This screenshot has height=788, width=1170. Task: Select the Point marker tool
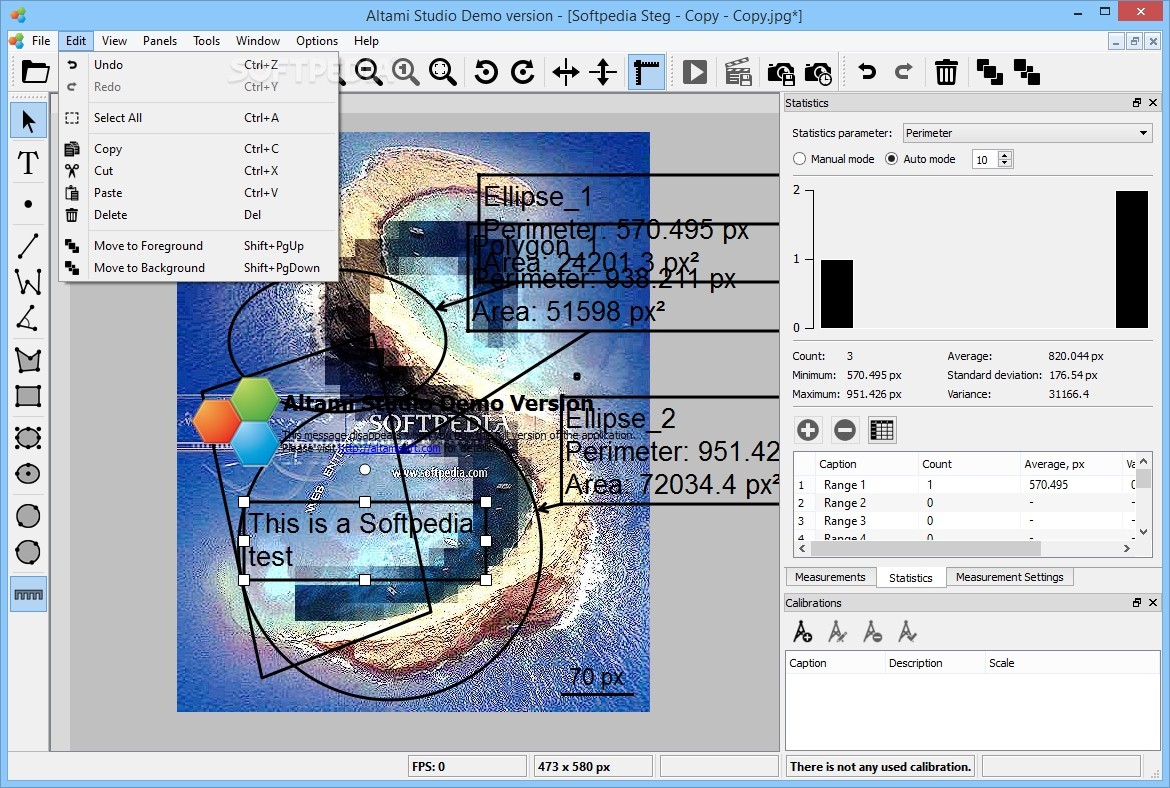(28, 204)
